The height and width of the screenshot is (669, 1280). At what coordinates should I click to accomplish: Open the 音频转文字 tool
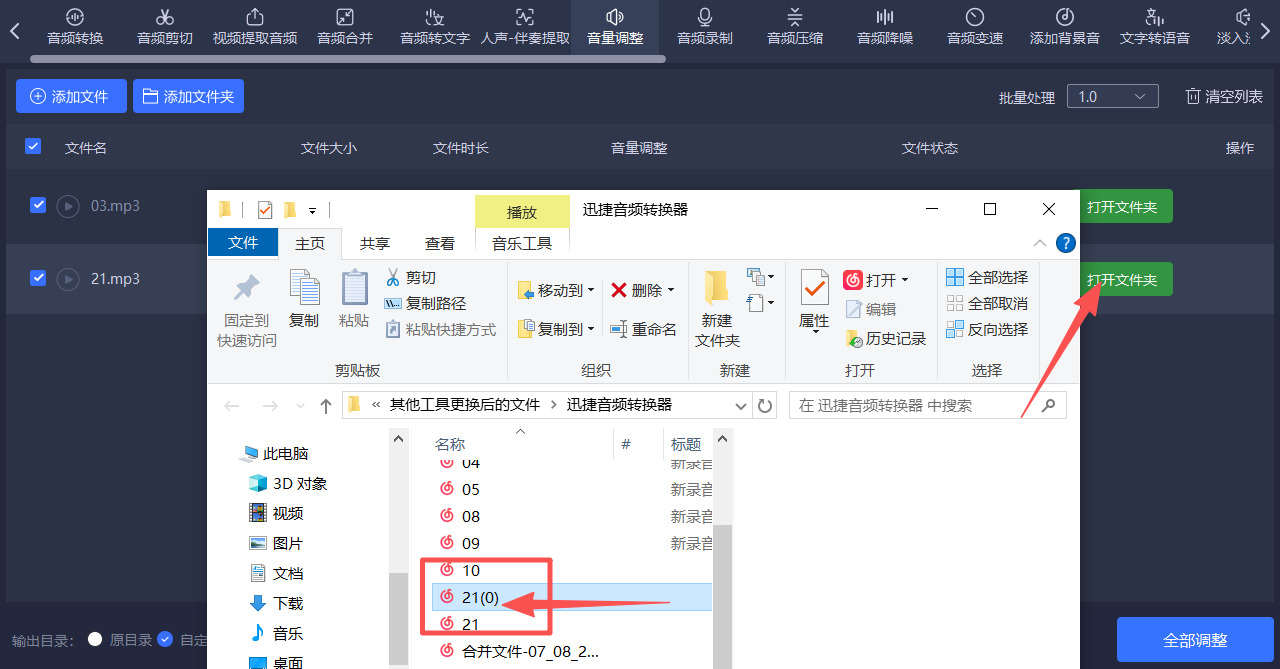click(435, 27)
